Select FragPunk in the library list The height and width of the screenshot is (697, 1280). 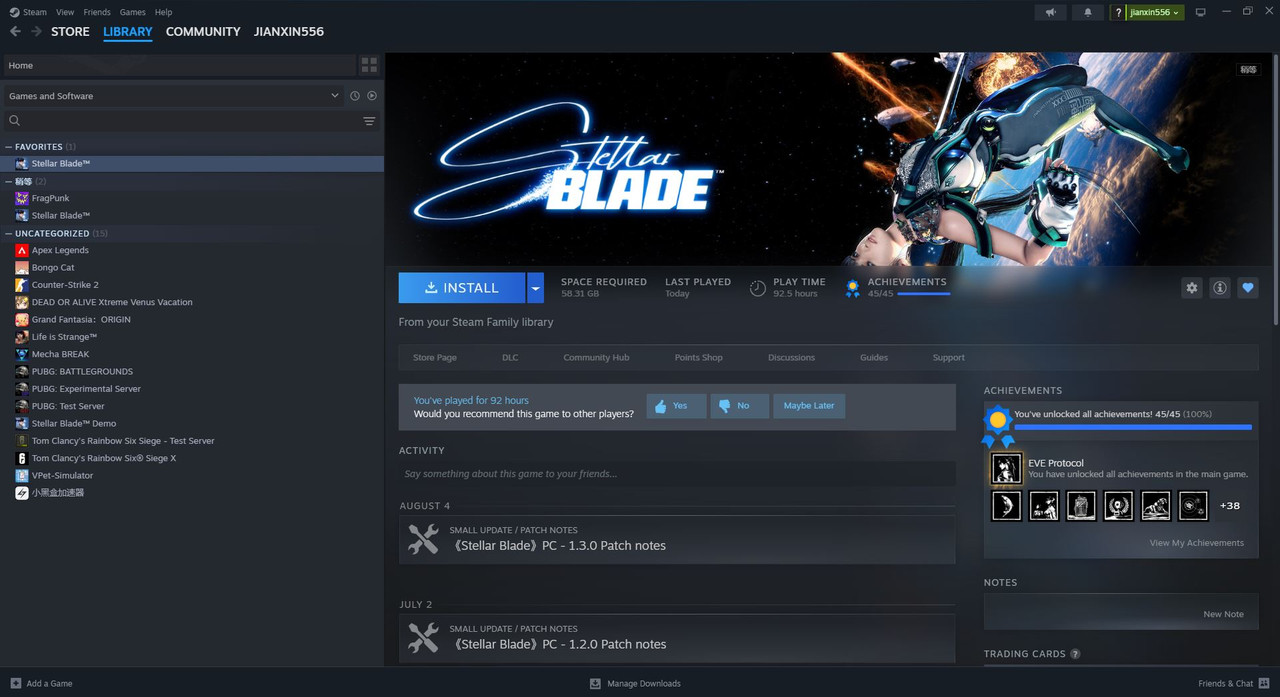coord(51,198)
